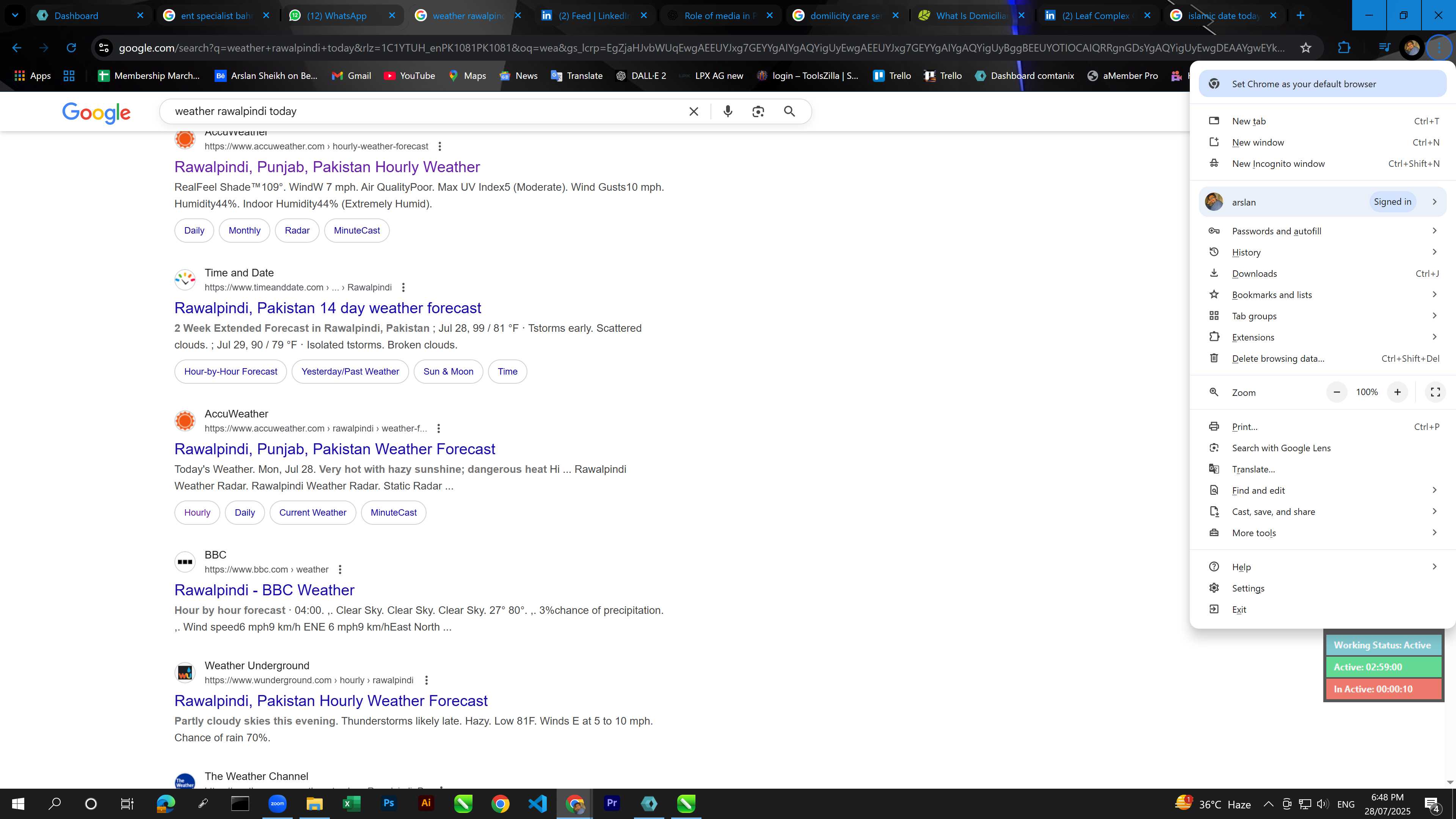Click the Google logo

tap(96, 113)
